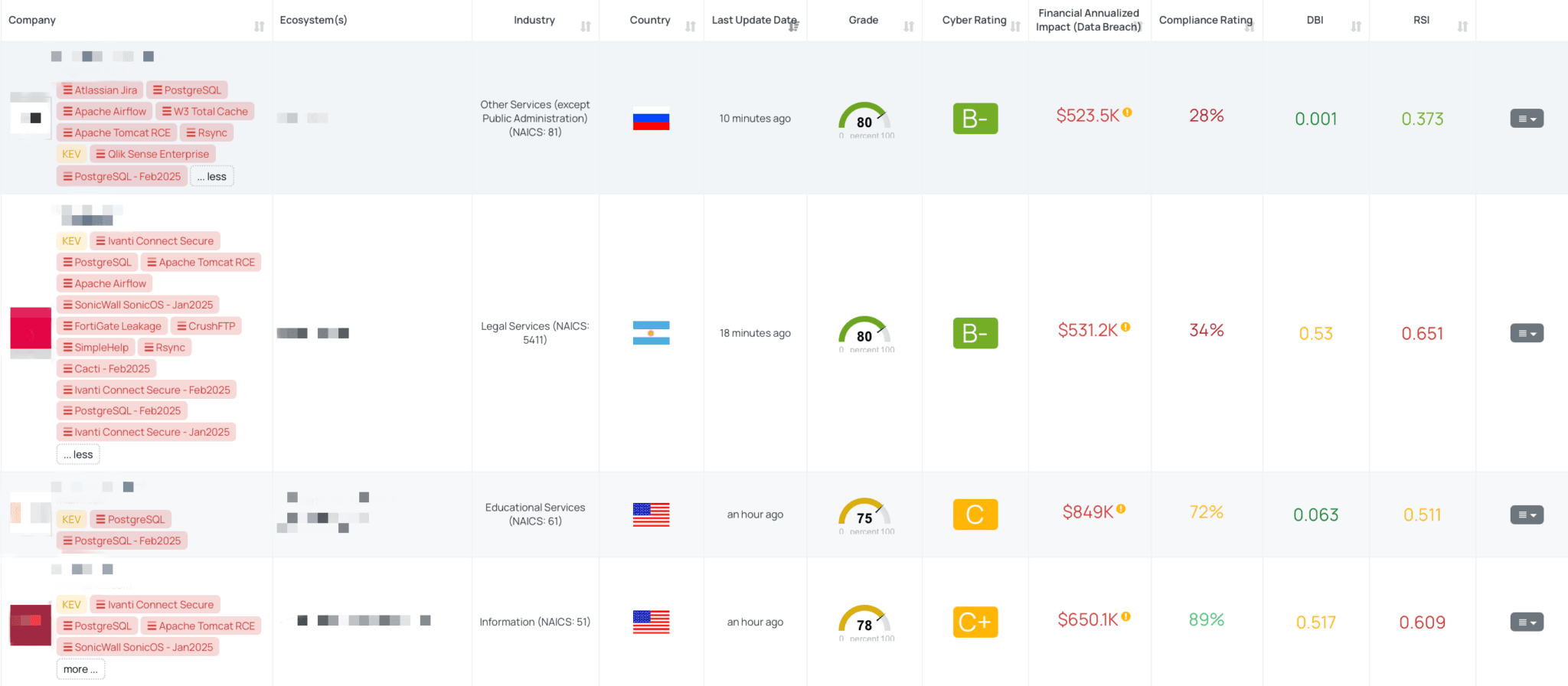Screen dimensions: 1568x686
Task: Open actions dropdown for Legal Services row
Action: click(1527, 333)
